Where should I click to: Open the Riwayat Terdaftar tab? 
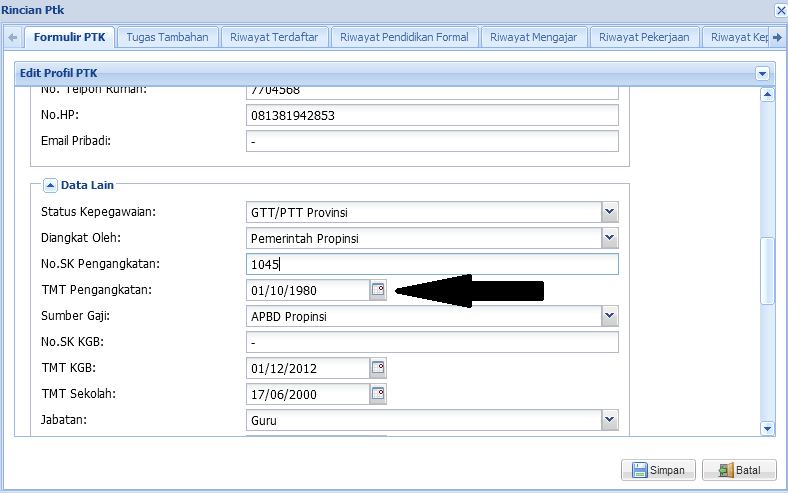(274, 37)
